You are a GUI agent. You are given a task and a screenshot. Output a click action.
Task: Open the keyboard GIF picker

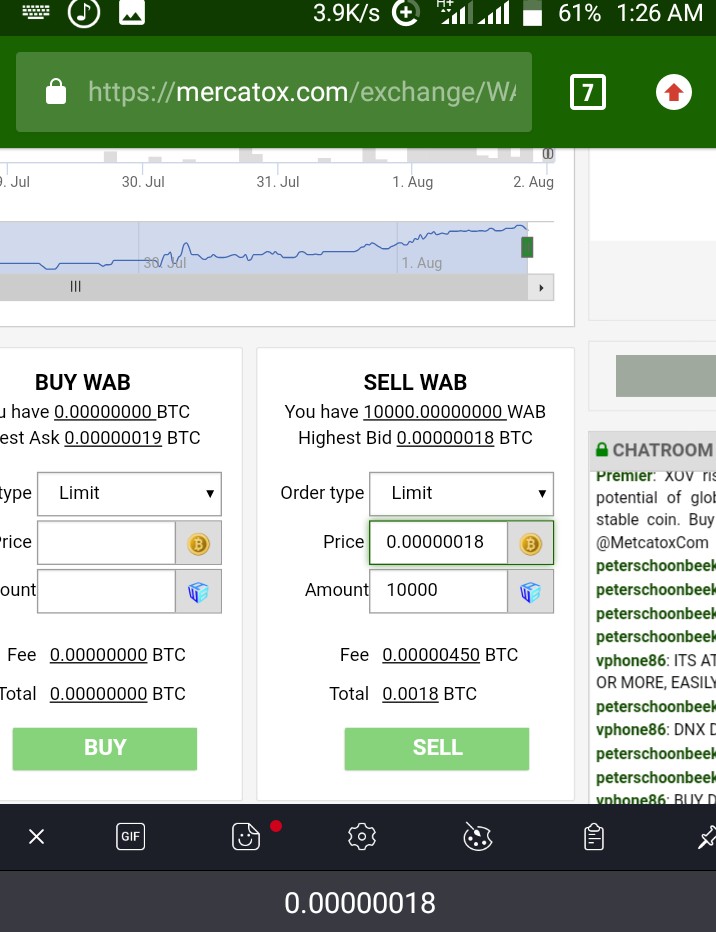coord(130,837)
